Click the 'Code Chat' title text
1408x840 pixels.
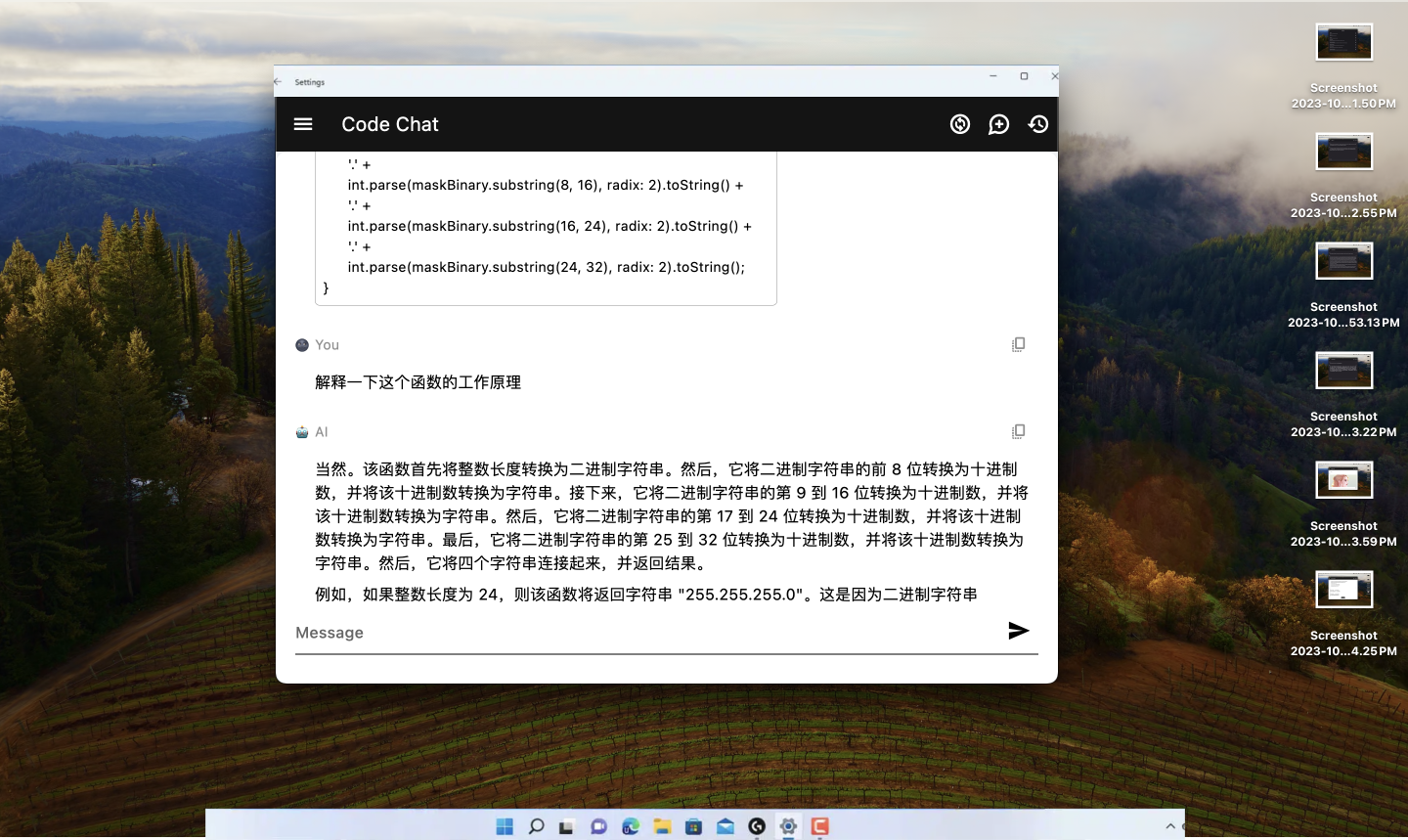[x=390, y=124]
